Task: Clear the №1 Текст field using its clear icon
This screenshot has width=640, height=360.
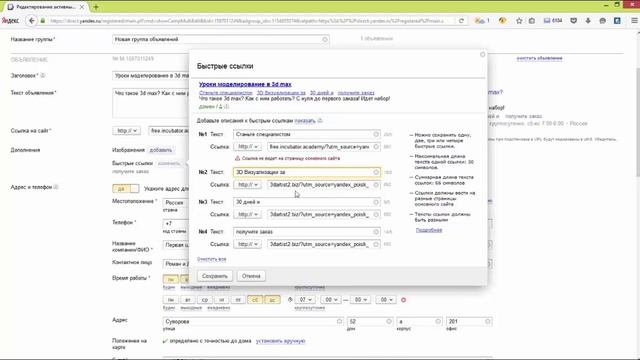Action: [x=376, y=134]
